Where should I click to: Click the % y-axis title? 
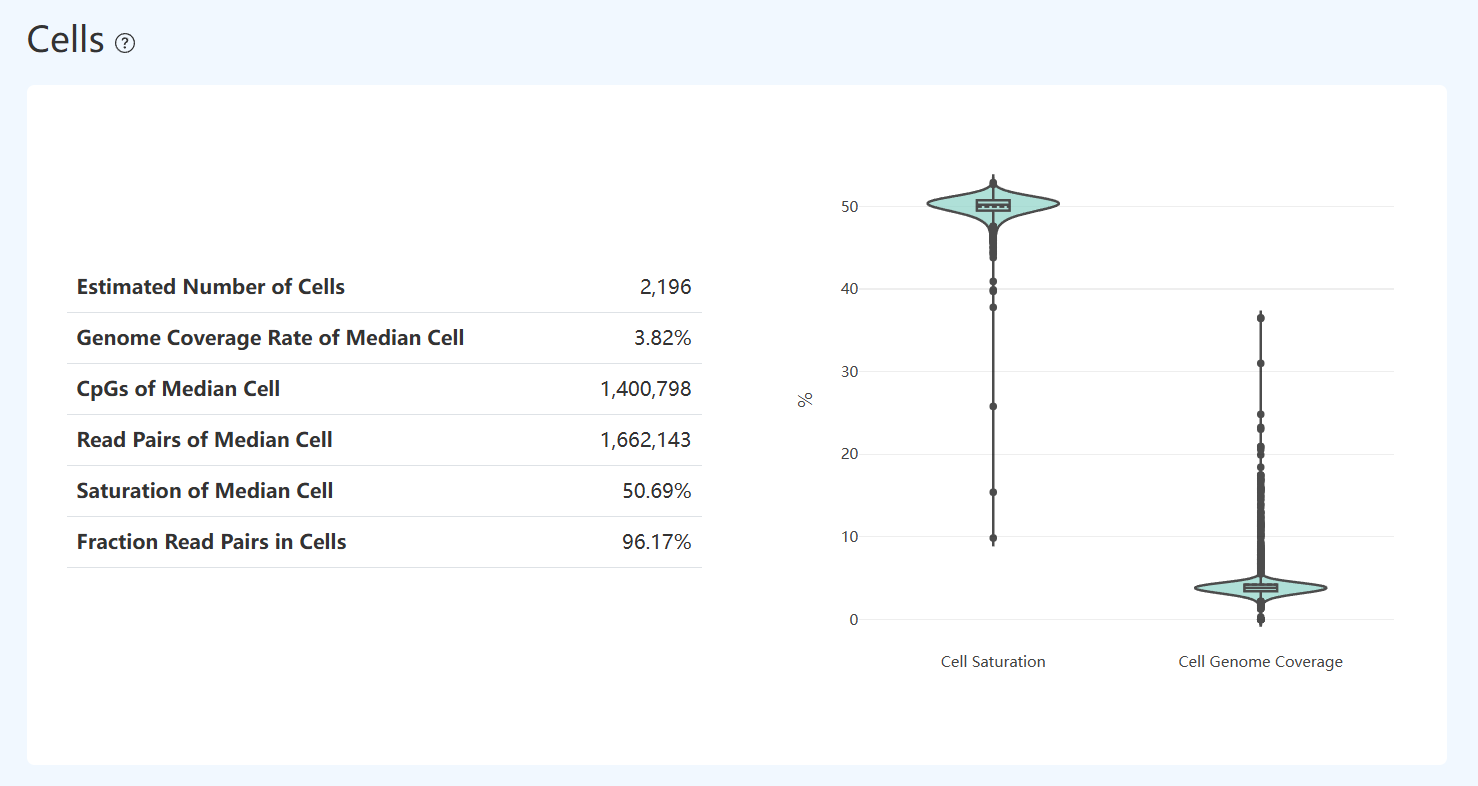pos(805,400)
